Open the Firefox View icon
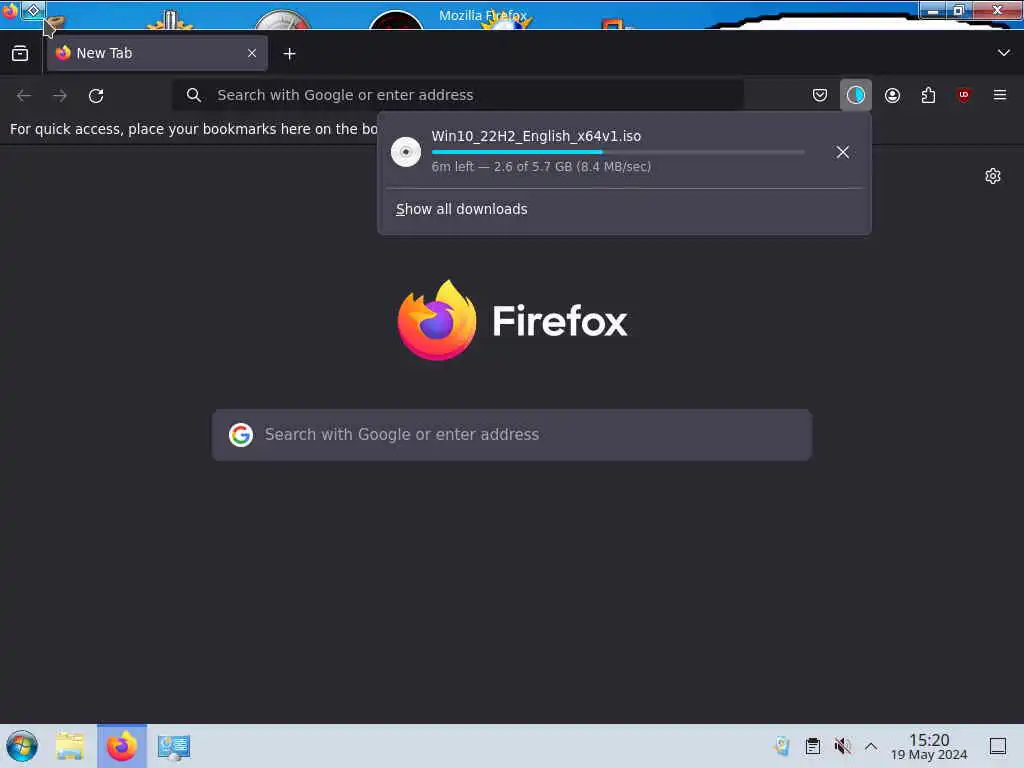Screen dimensions: 1024x768 pos(20,54)
